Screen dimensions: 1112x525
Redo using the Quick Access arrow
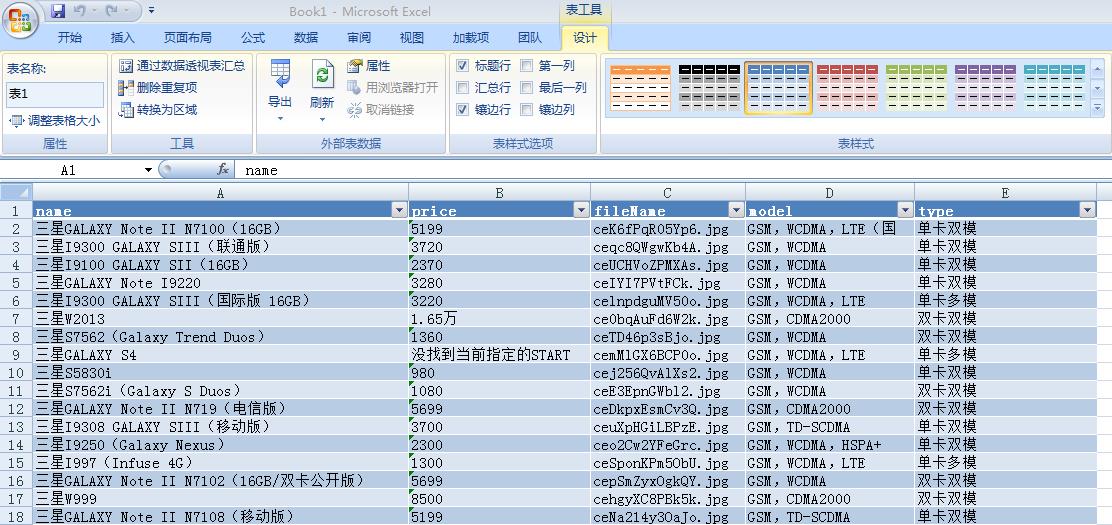tap(111, 11)
